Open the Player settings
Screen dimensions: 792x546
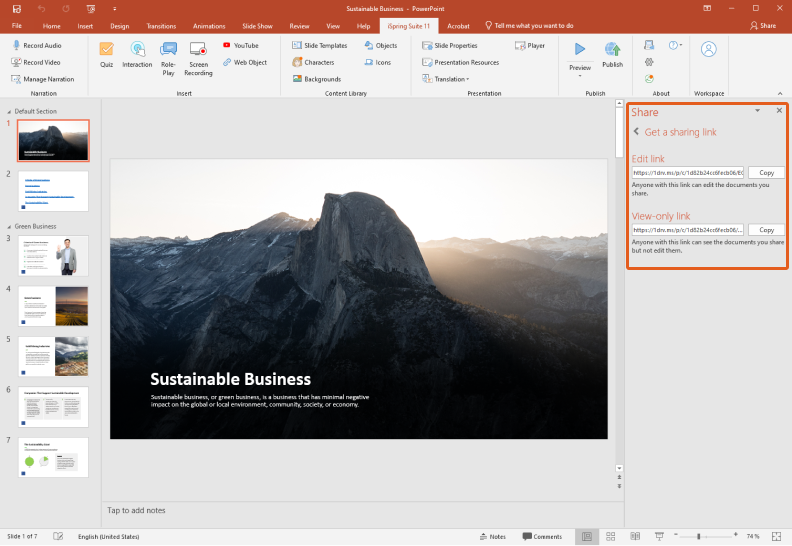pyautogui.click(x=530, y=45)
